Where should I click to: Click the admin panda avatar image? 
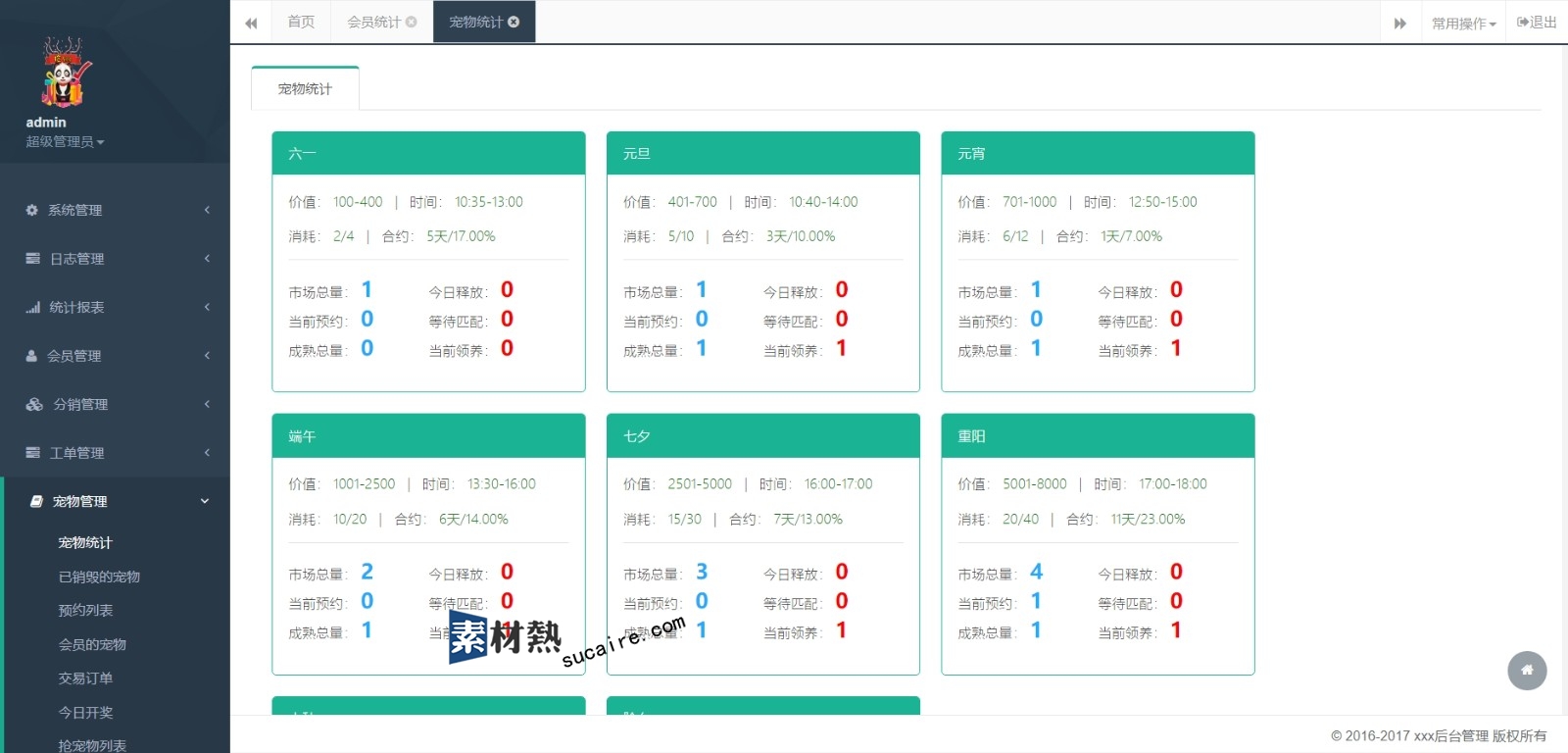[x=66, y=72]
